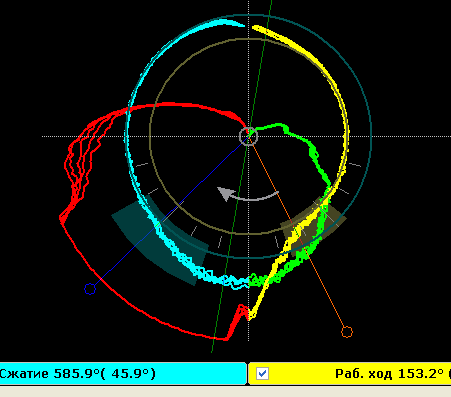The width and height of the screenshot is (451, 397).
Task: Click the tip of the red spike at the bottom
Action: 242,307
